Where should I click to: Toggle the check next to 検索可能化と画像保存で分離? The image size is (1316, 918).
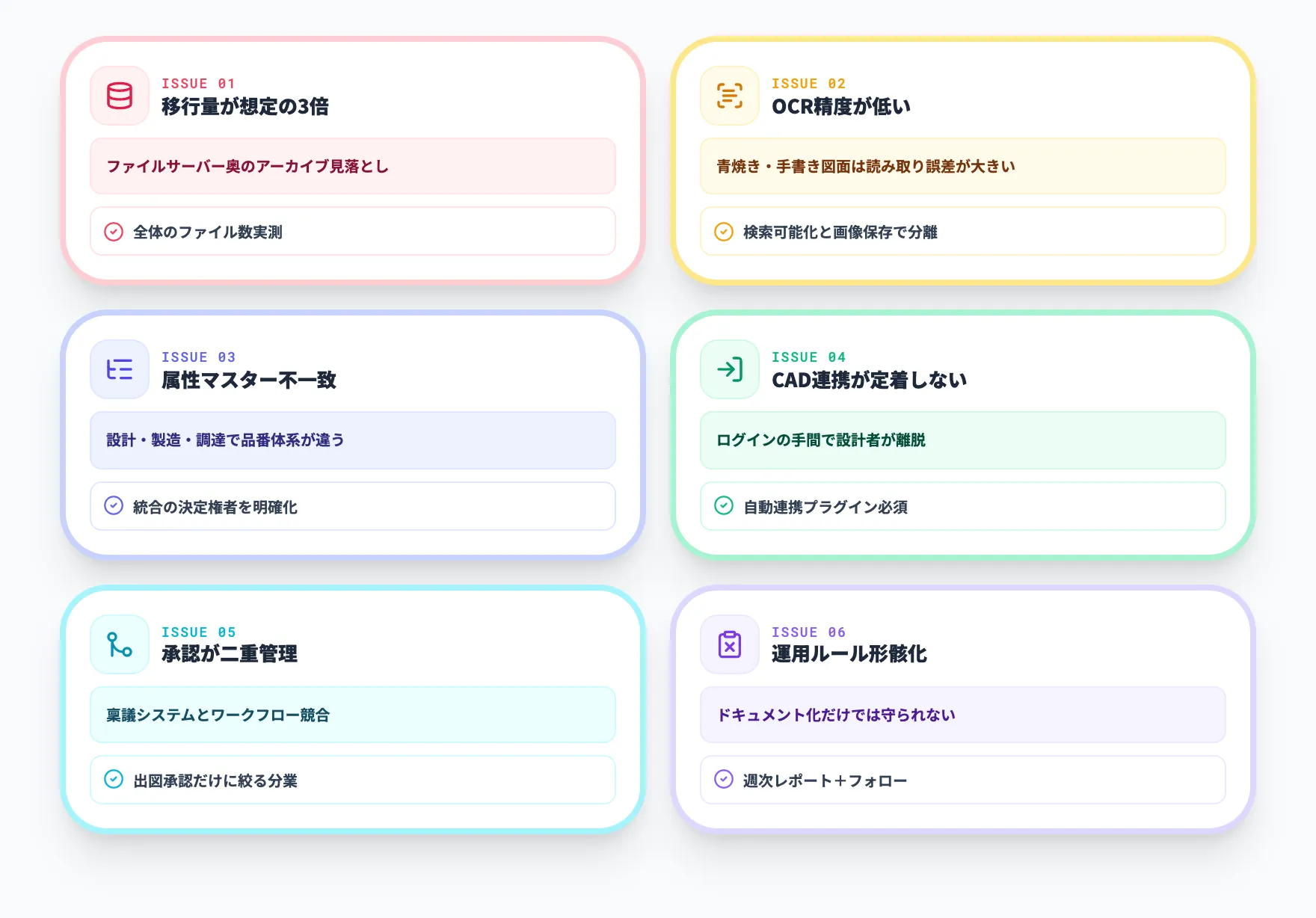(x=724, y=232)
